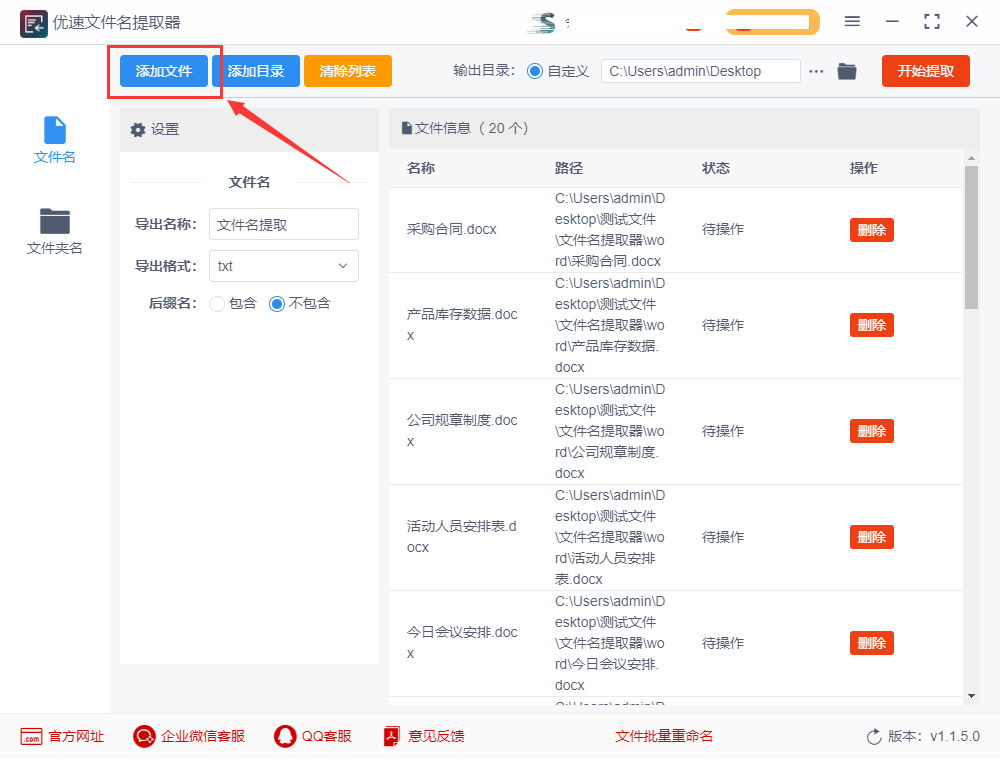Screen dimensions: 1000x760
Task: Open the 官方网址 icon link
Action: [31, 736]
